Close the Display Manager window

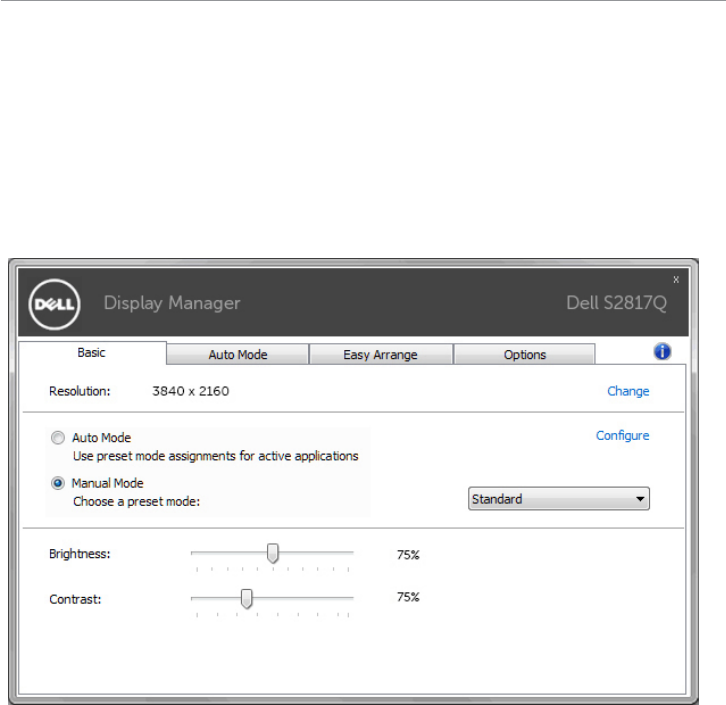(x=676, y=280)
